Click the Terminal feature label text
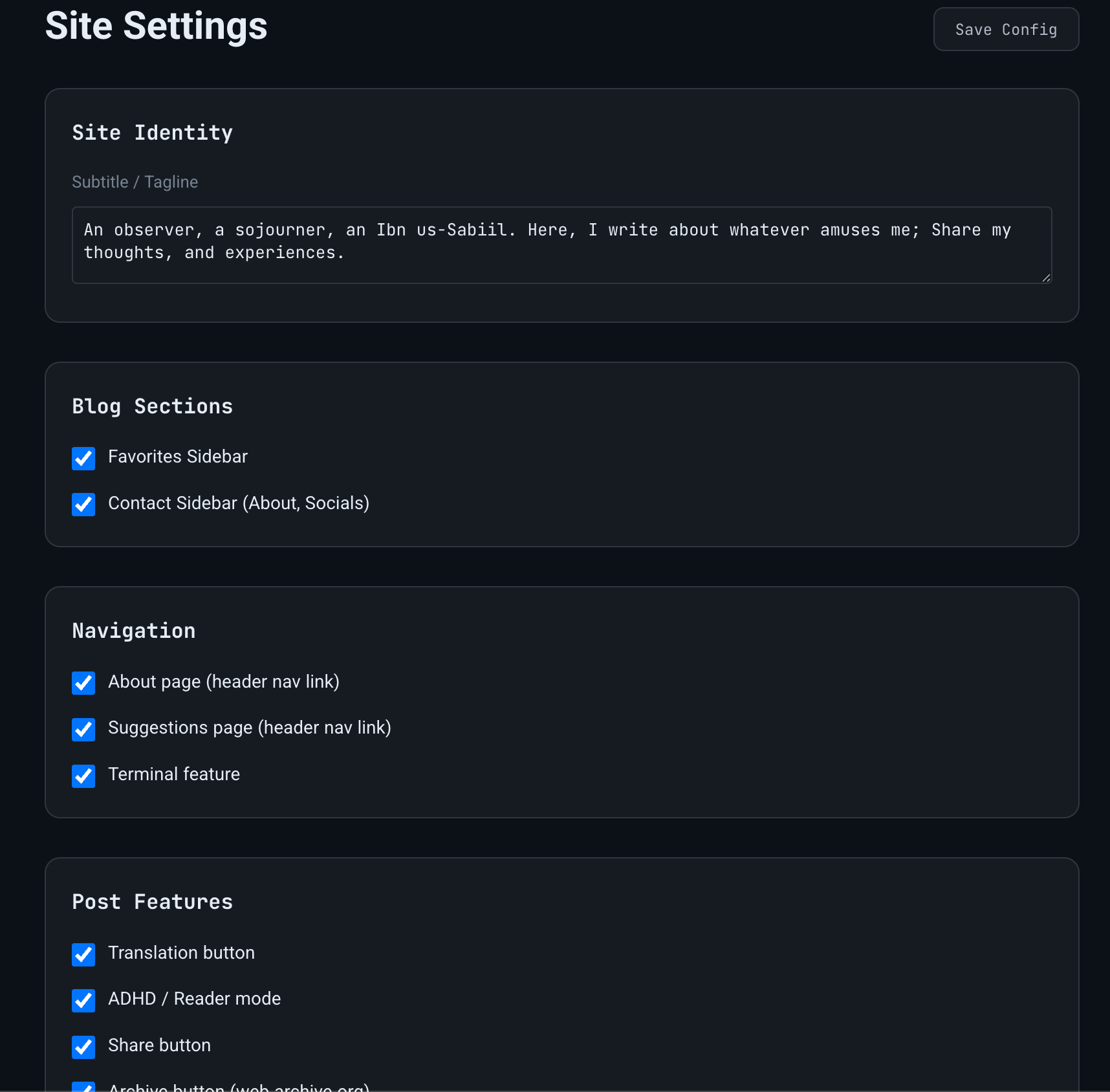Viewport: 1110px width, 1092px height. coord(173,774)
